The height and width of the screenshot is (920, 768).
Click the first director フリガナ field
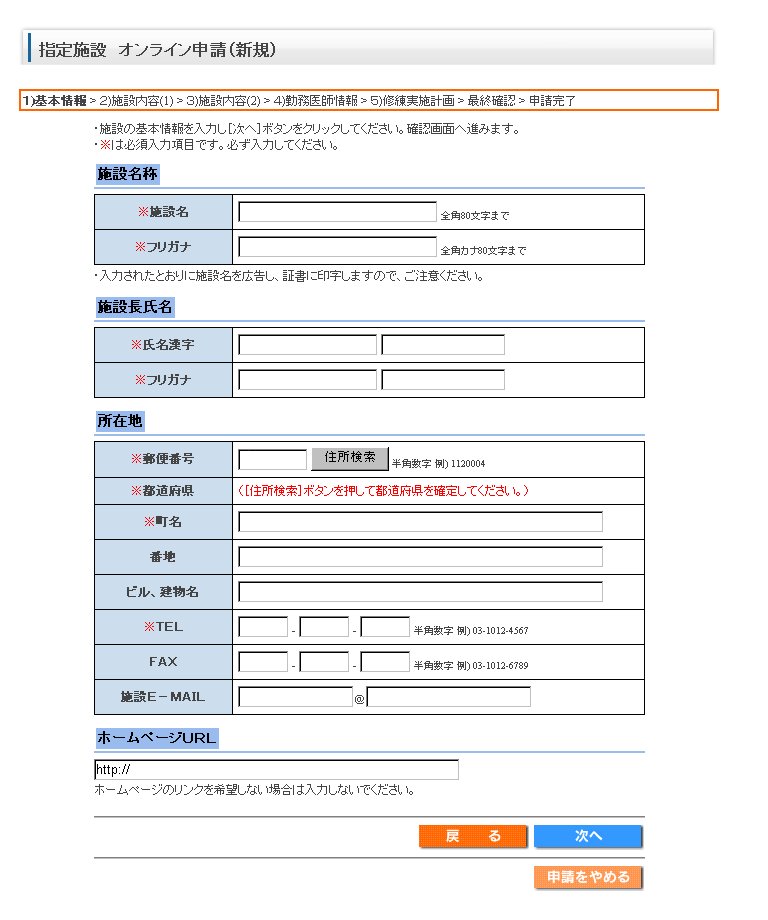[307, 380]
